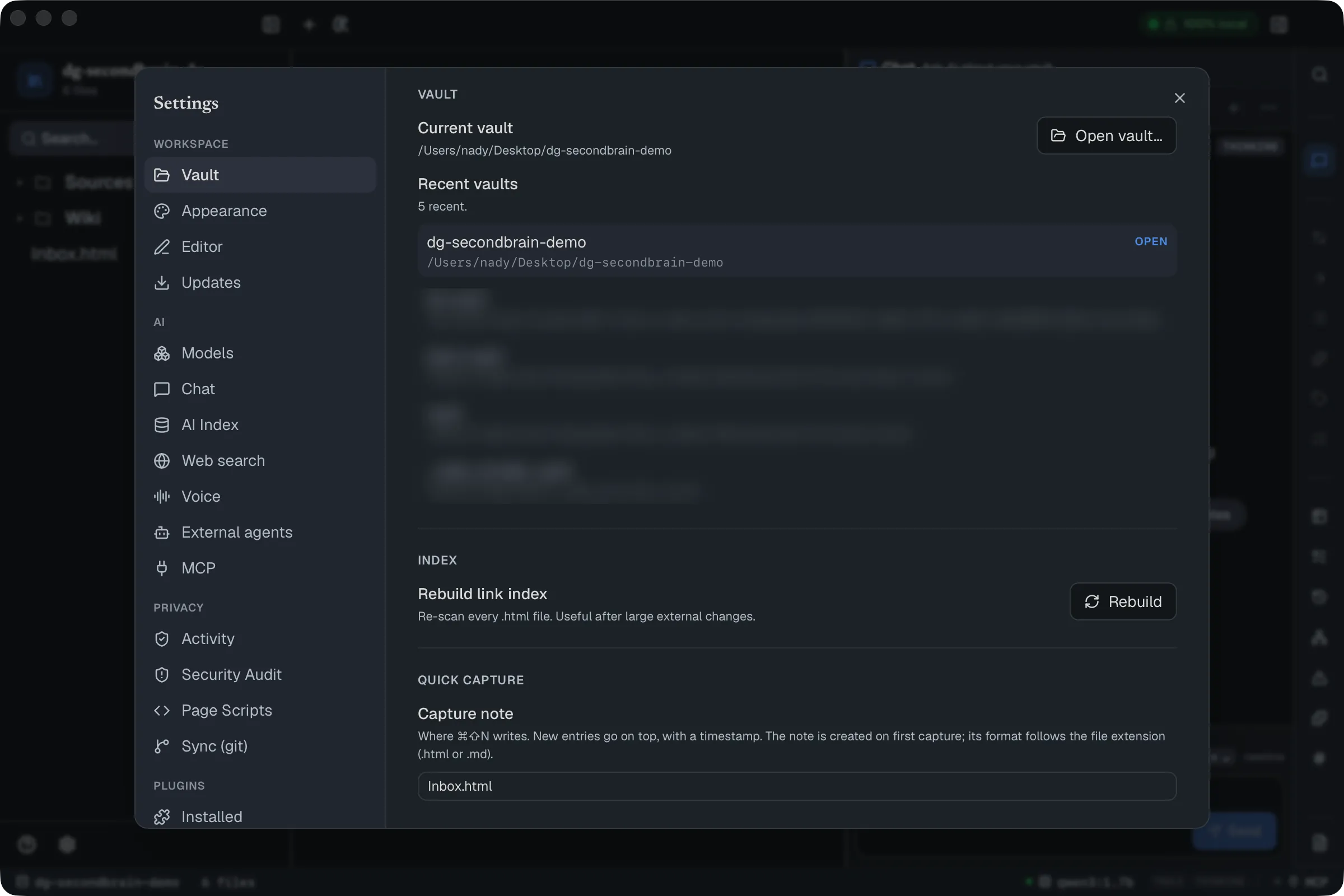Image resolution: width=1344 pixels, height=896 pixels.
Task: Click the Voice waveform icon
Action: 162,497
